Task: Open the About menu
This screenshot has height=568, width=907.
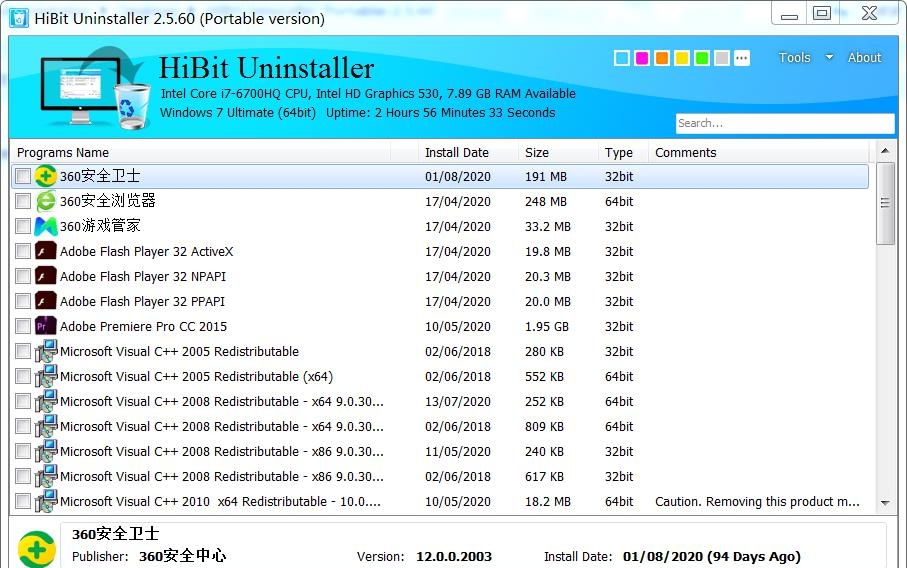Action: [864, 57]
